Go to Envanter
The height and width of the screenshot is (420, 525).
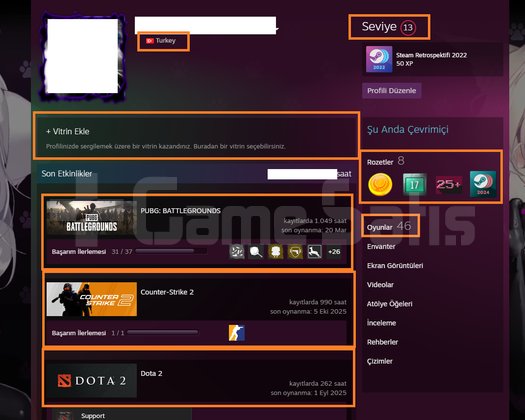click(381, 247)
